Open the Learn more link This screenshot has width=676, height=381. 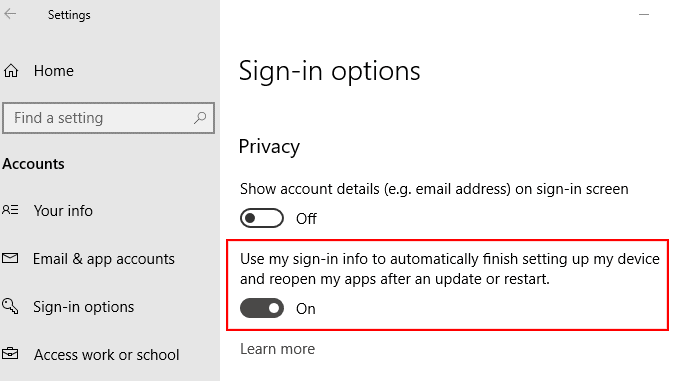277,349
